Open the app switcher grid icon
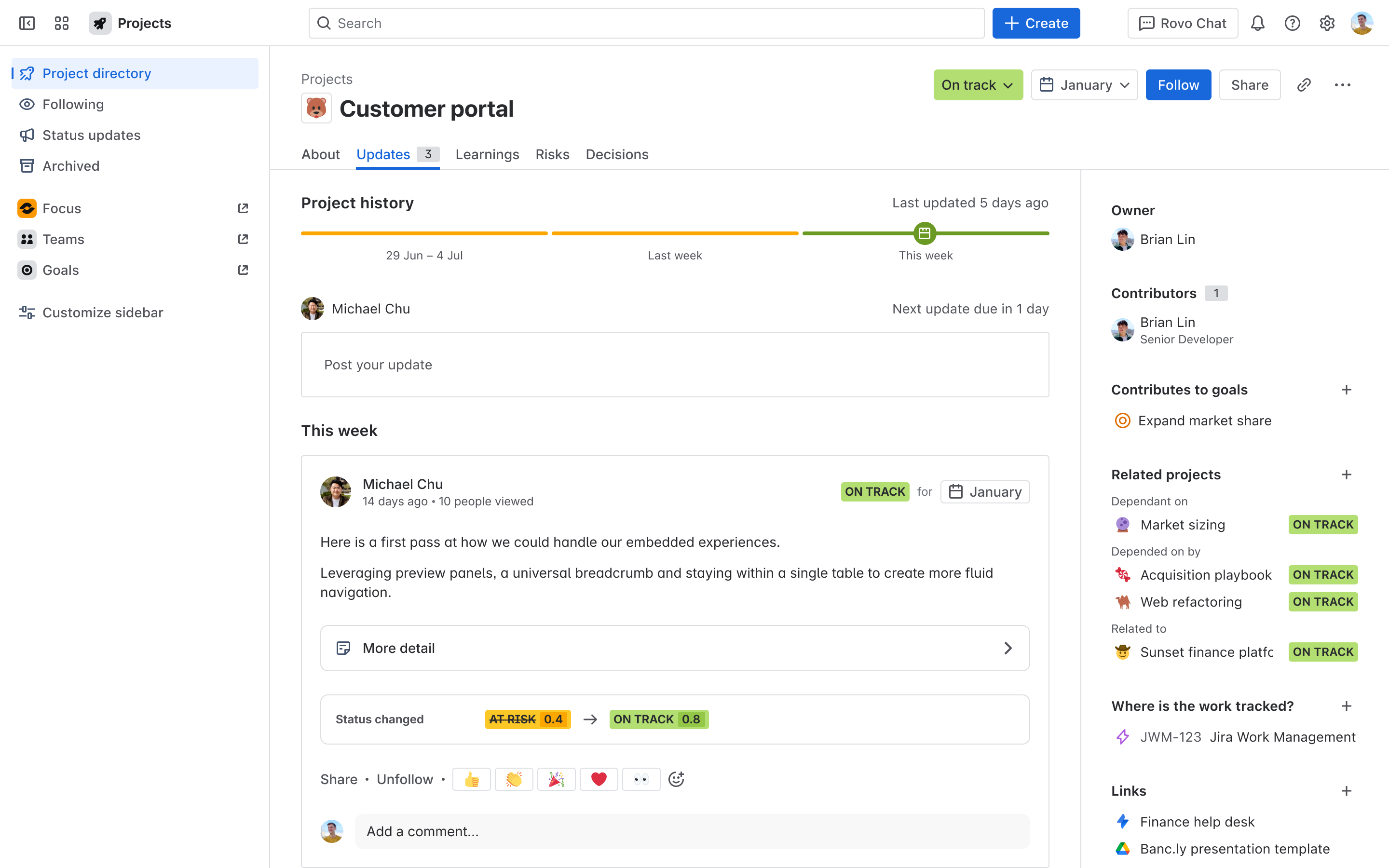1389x868 pixels. pos(61,23)
